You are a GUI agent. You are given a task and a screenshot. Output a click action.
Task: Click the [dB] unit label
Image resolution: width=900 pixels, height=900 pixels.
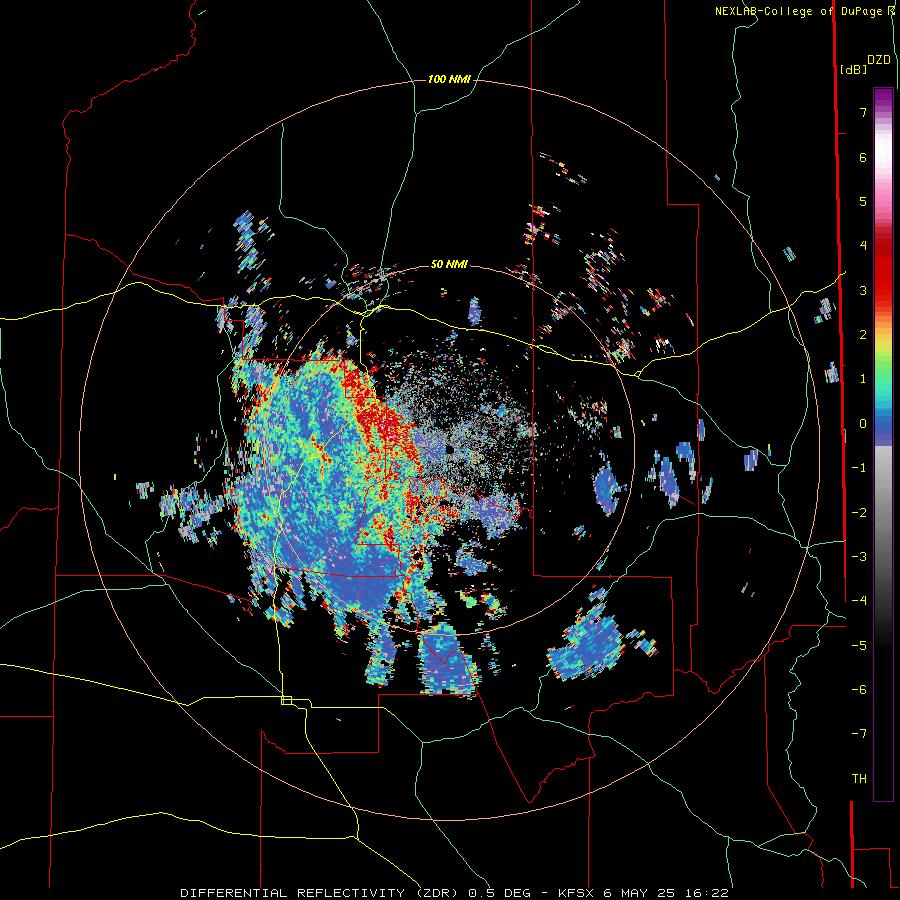click(853, 69)
